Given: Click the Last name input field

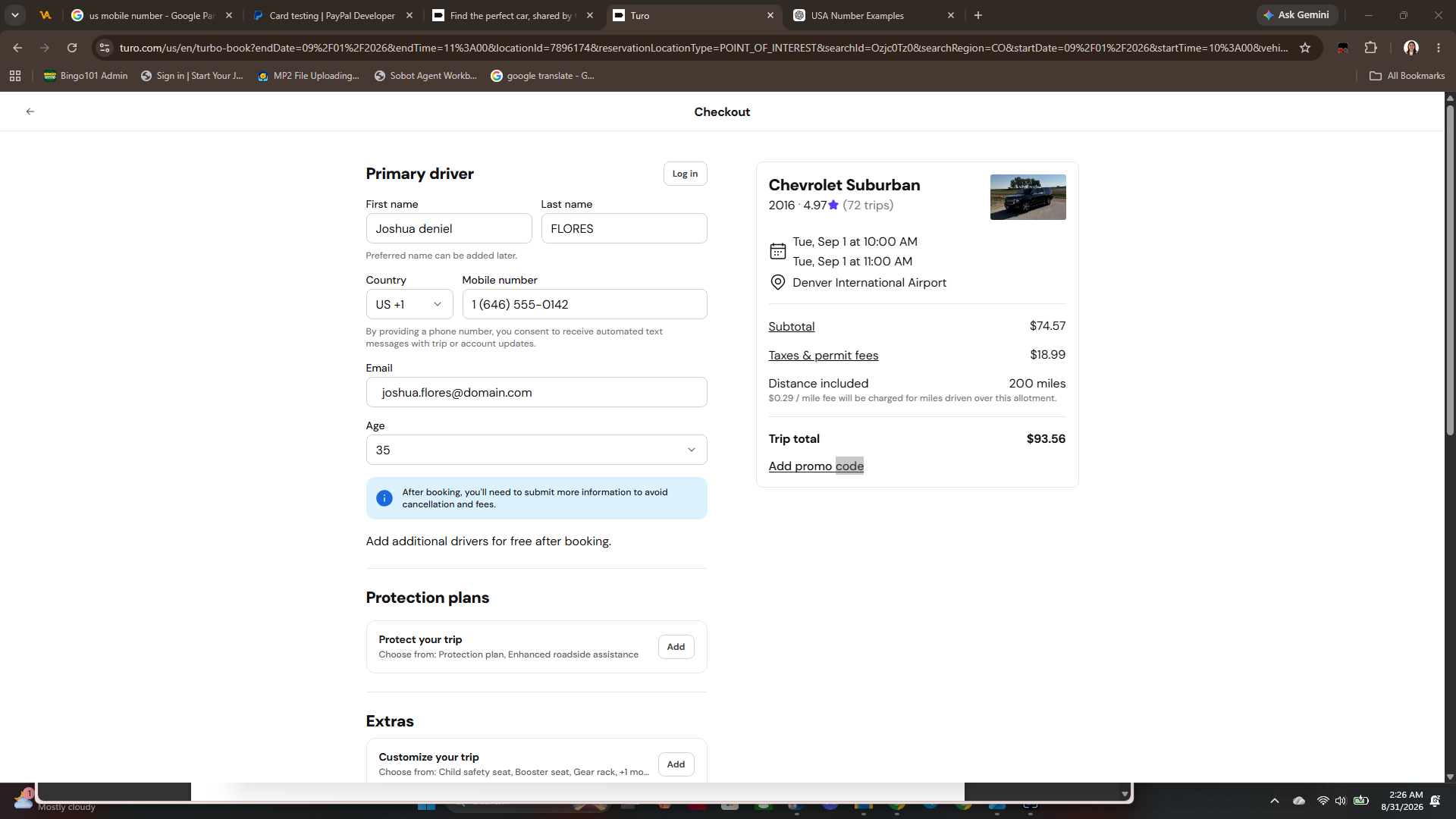Looking at the screenshot, I should pyautogui.click(x=624, y=228).
